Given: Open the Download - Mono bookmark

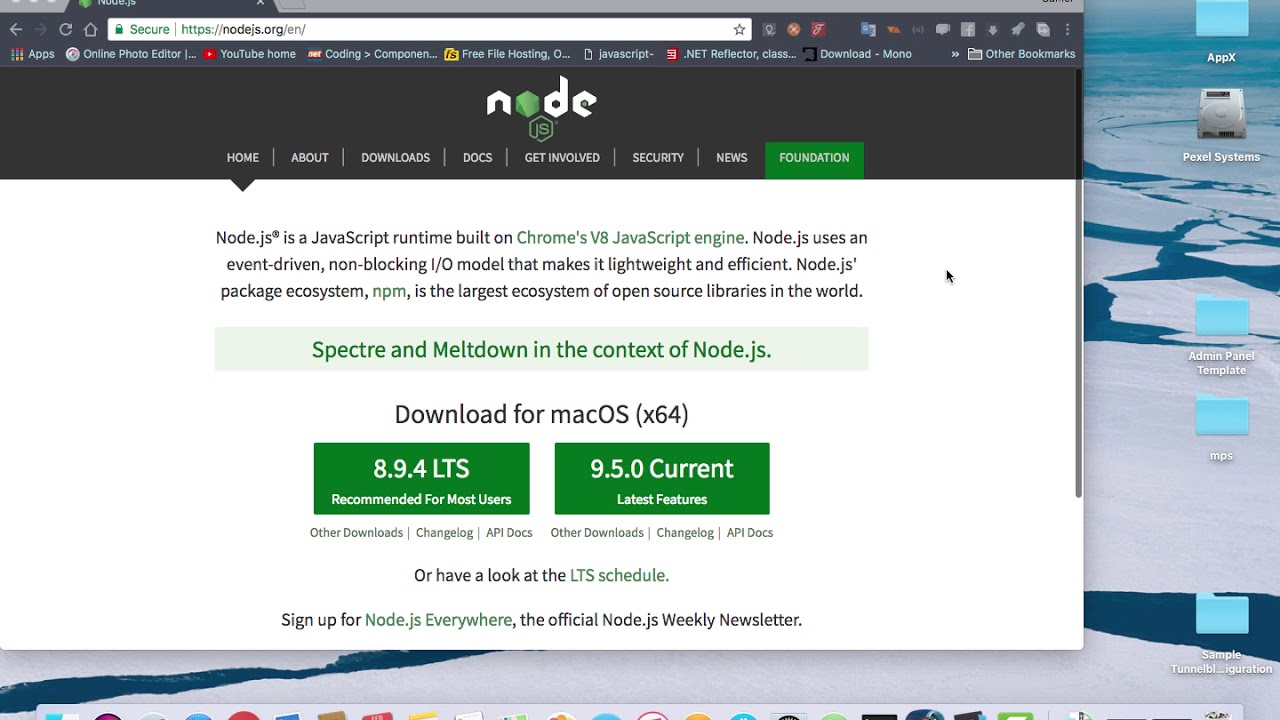Looking at the screenshot, I should [x=858, y=54].
